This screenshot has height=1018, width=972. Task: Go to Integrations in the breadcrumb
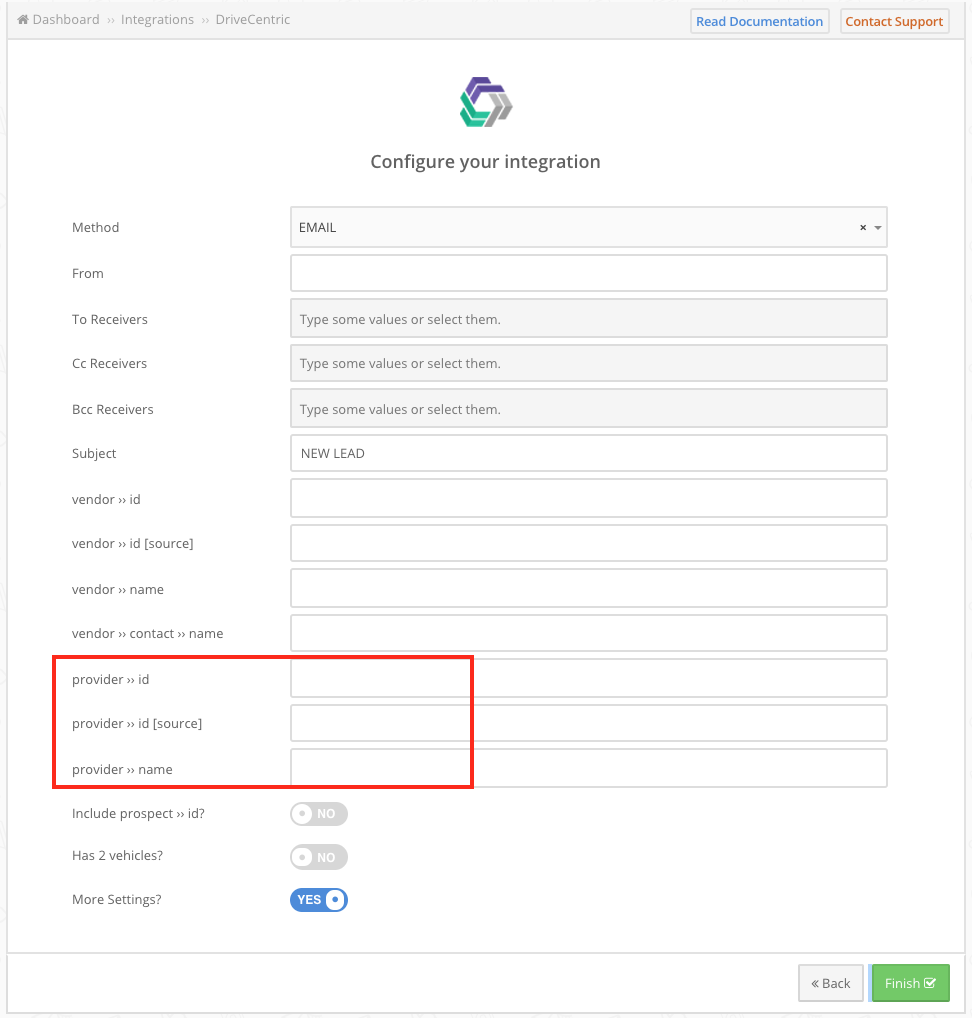(x=157, y=19)
